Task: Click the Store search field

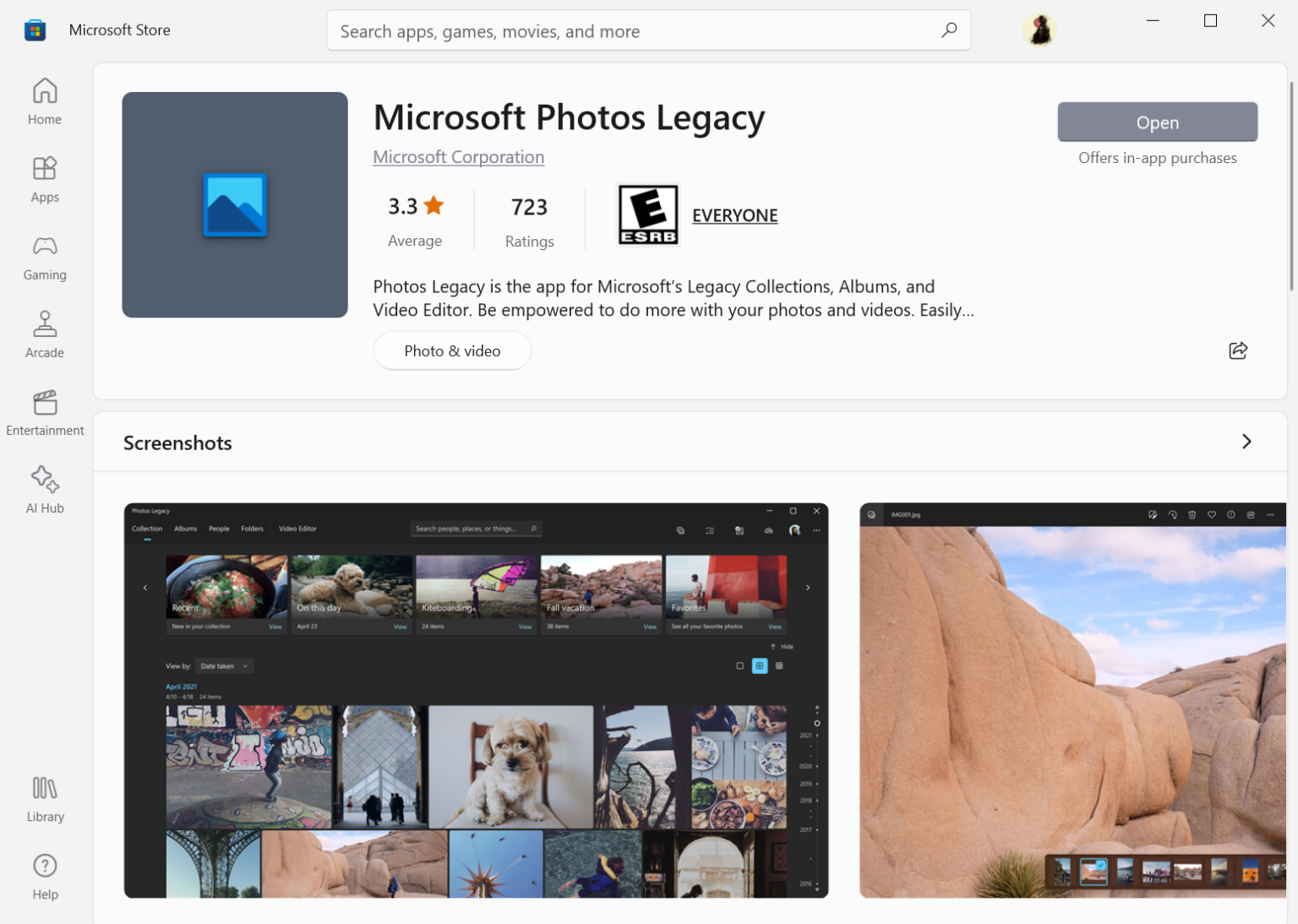Action: point(648,30)
